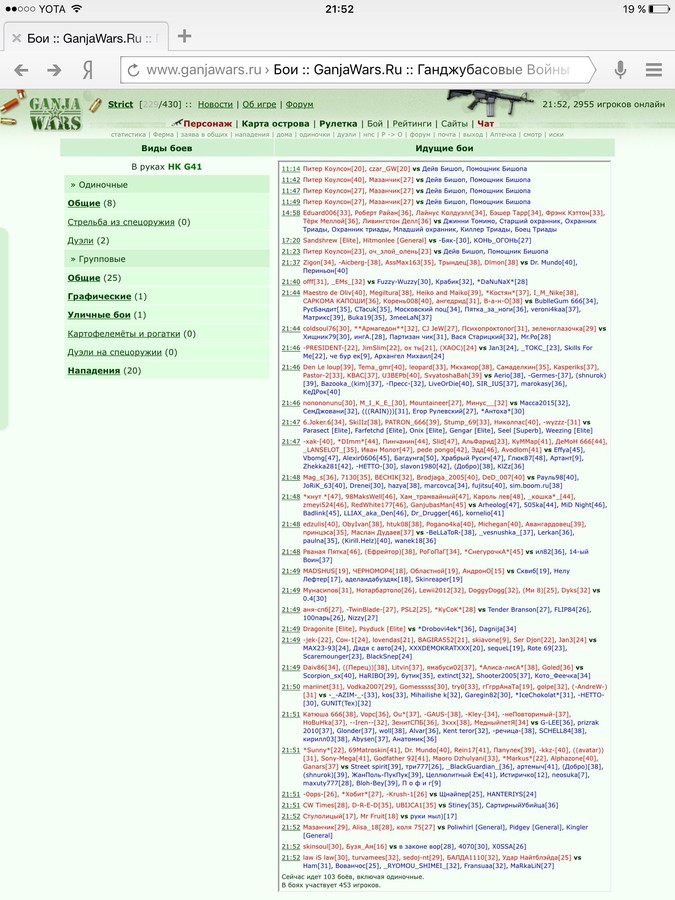Screen dimensions: 675x900
Task: Open a new tab with plus button
Action: (184, 36)
